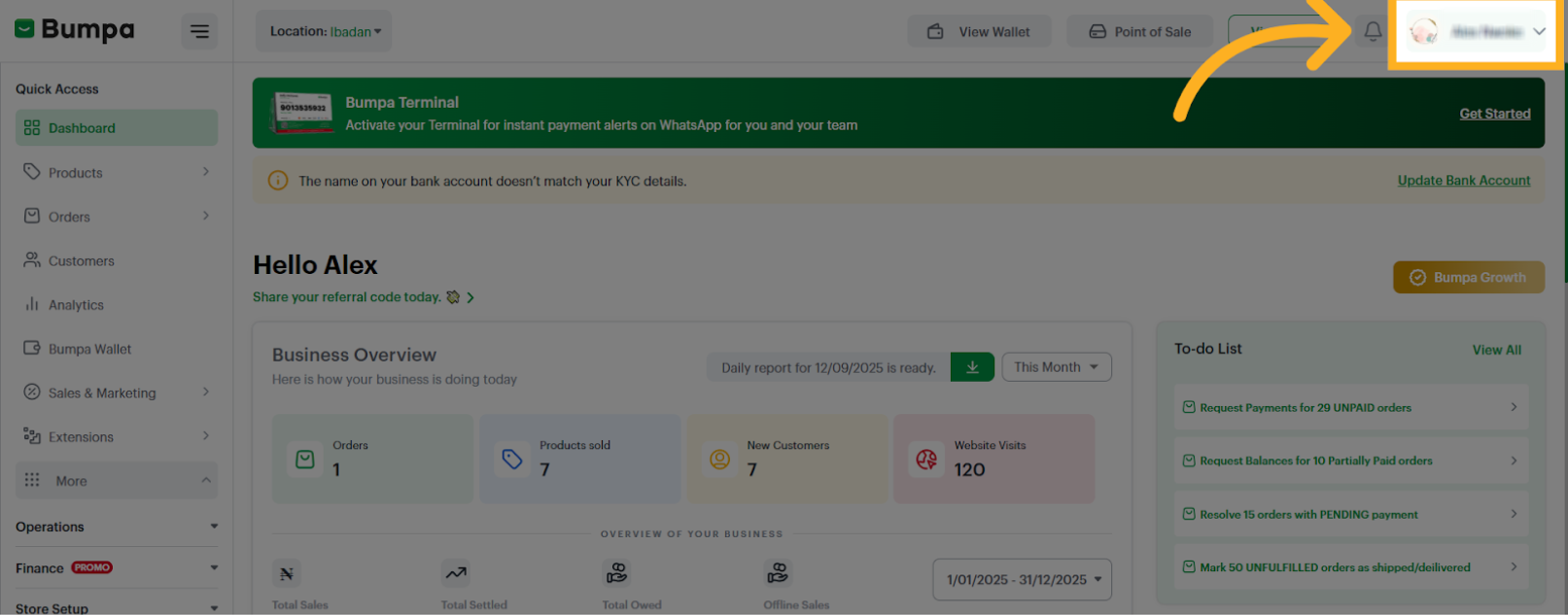Screen dimensions: 1568x615
Task: Expand the Finance section arrow
Action: [x=214, y=568]
